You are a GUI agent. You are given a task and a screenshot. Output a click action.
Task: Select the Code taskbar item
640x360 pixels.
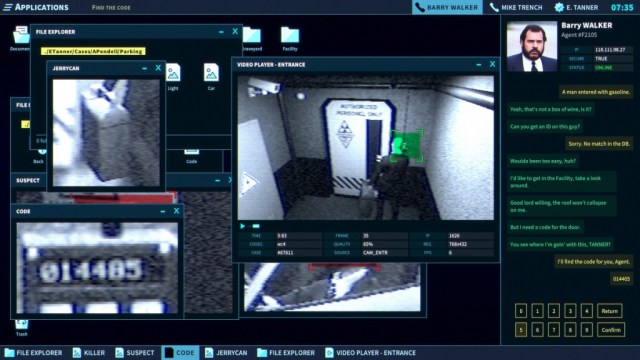[180, 353]
